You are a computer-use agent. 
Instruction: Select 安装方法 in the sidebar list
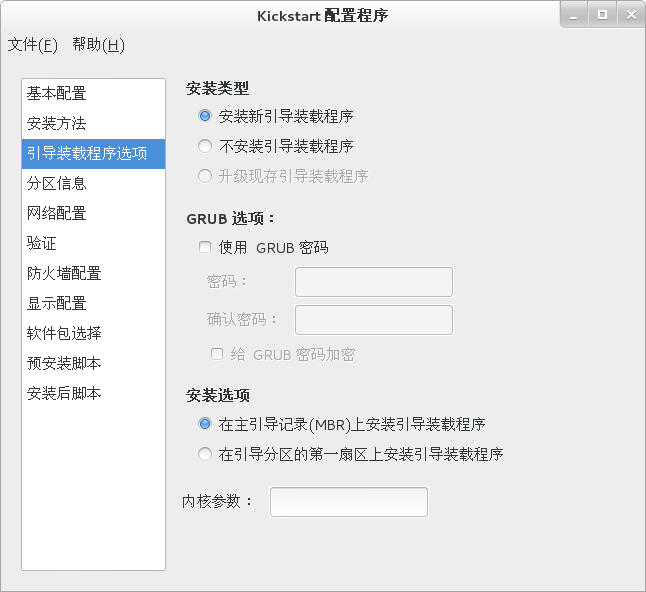pos(94,124)
